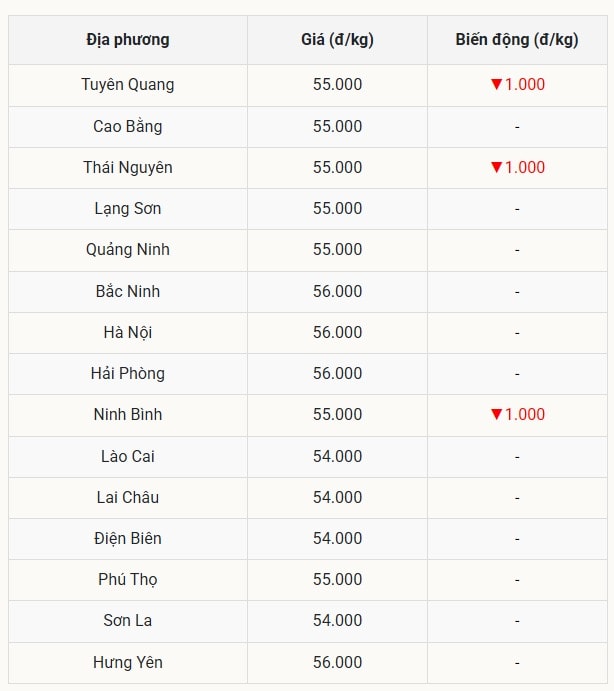The image size is (614, 691).
Task: Select the Tuyên Quang province name
Action: click(x=128, y=85)
